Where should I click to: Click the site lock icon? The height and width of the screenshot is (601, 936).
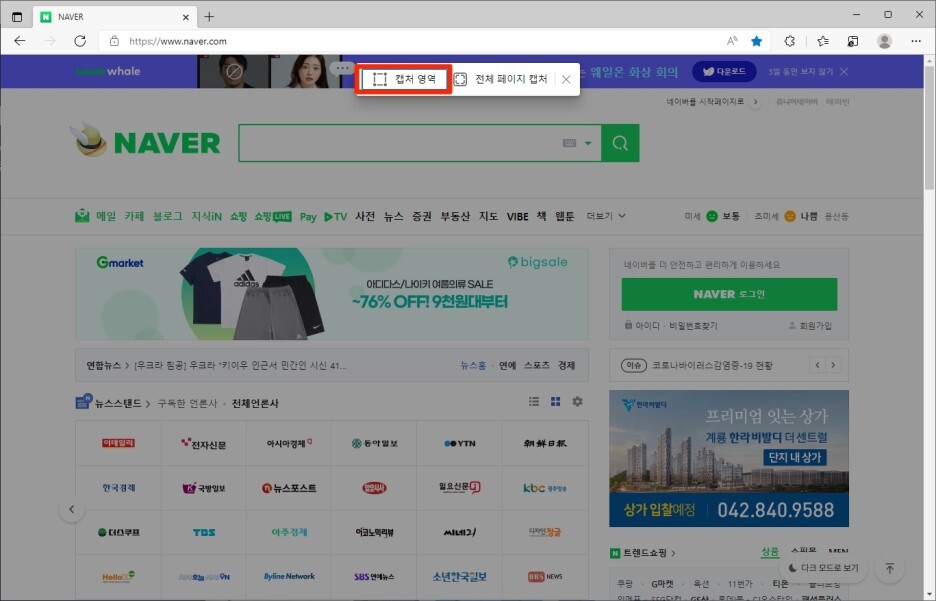tap(114, 41)
